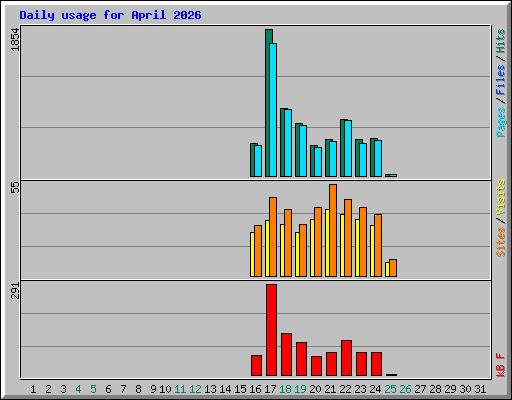
Task: Click the tallest red KB bar for day 17
Action: (271, 330)
